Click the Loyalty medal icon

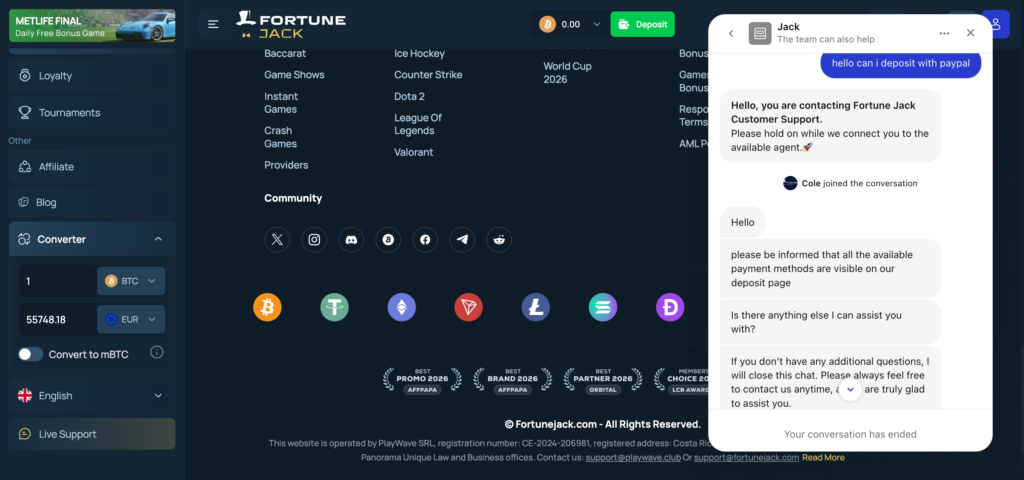point(25,76)
